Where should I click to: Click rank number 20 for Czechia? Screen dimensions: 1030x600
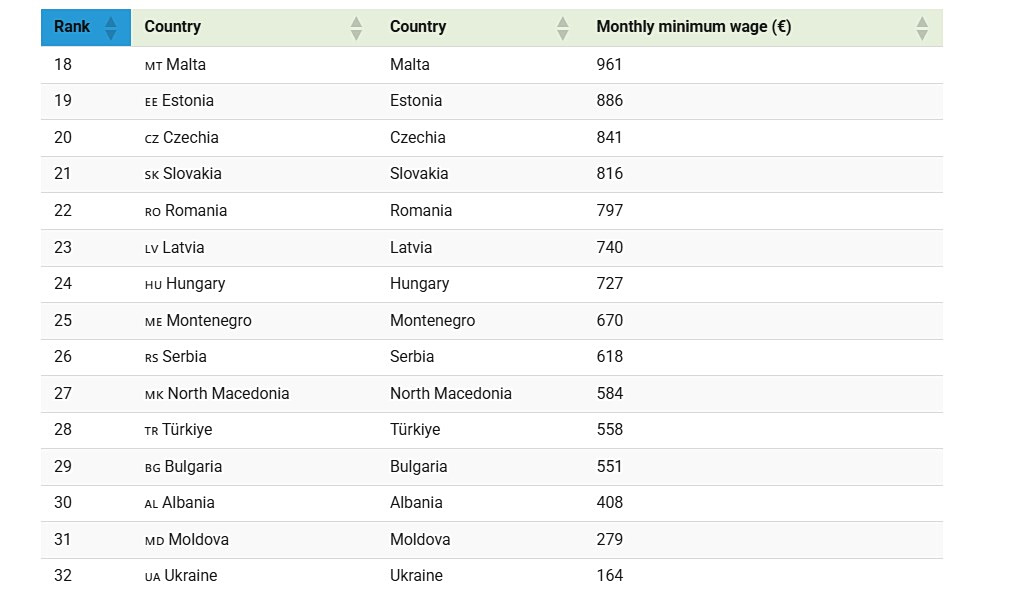coord(63,138)
